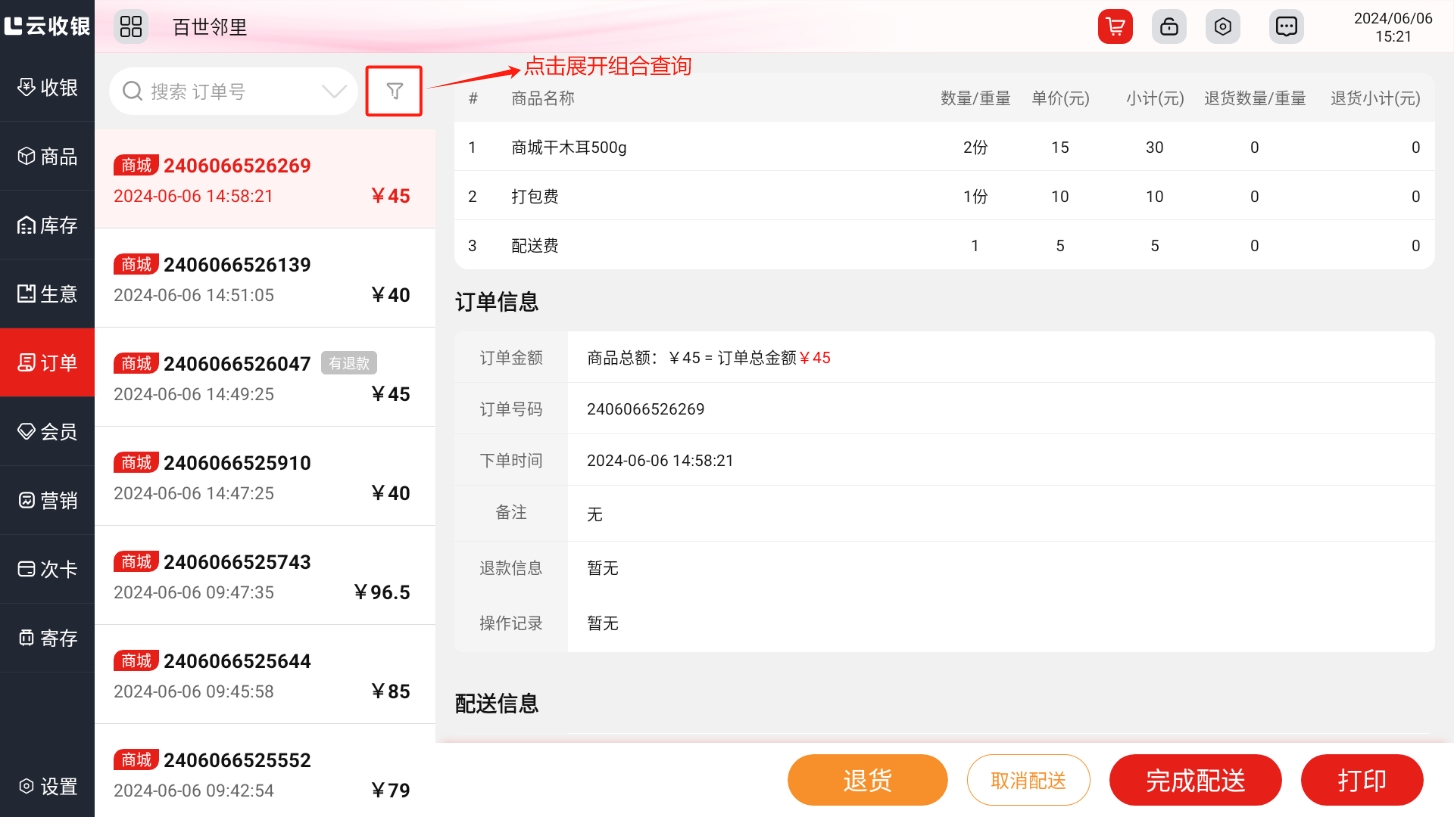Viewport: 1454px width, 817px height.
Task: Click the lock screen icon
Action: coord(1168,27)
